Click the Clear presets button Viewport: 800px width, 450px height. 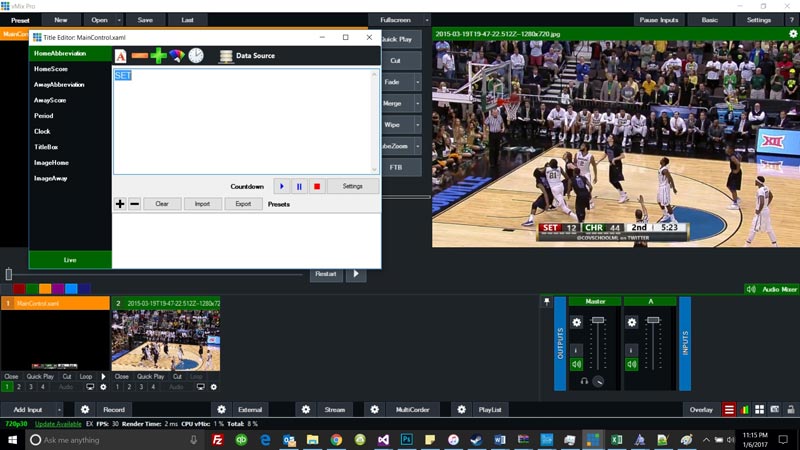click(162, 204)
